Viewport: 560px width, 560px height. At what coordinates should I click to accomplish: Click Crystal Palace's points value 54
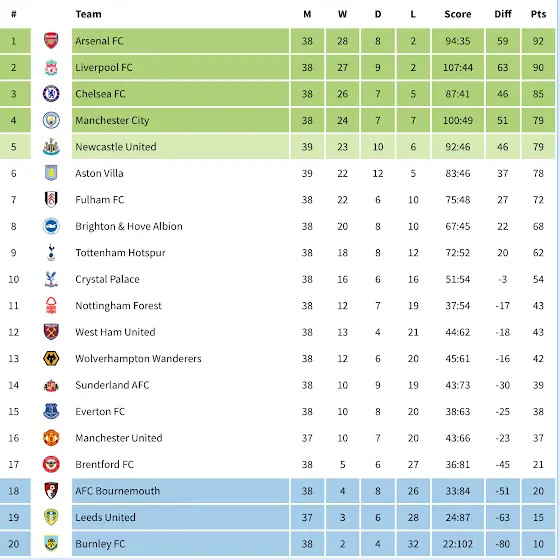click(x=538, y=279)
